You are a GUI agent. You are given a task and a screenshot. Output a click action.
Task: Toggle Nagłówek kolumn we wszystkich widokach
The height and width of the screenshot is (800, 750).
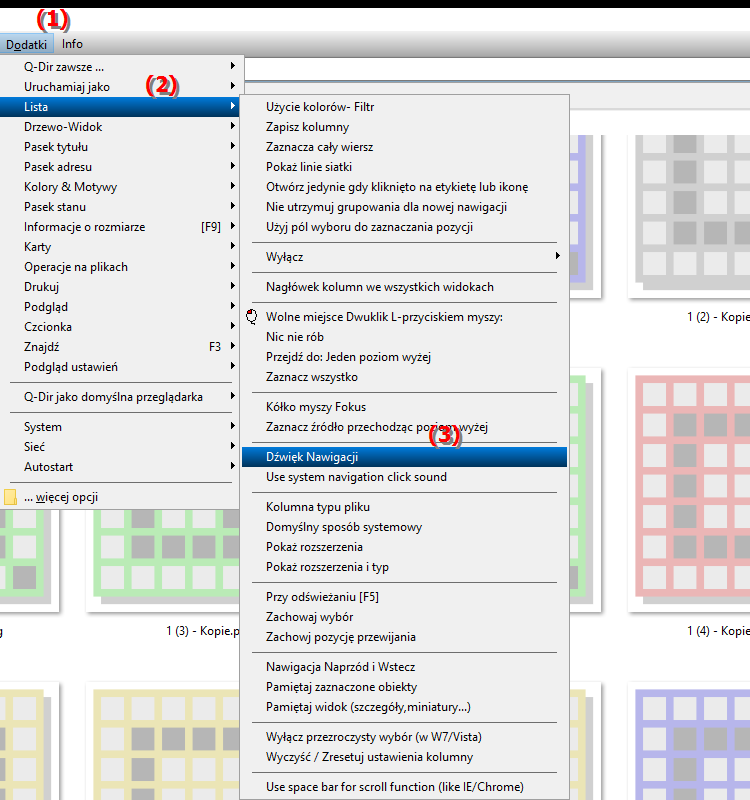404,287
